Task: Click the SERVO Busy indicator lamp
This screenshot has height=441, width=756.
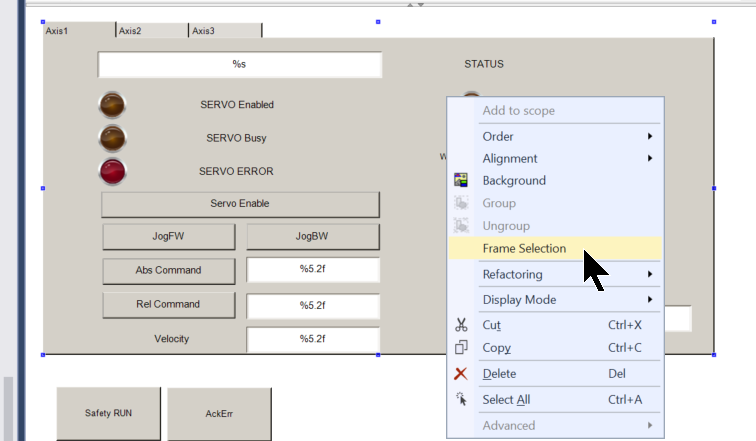Action: 112,138
